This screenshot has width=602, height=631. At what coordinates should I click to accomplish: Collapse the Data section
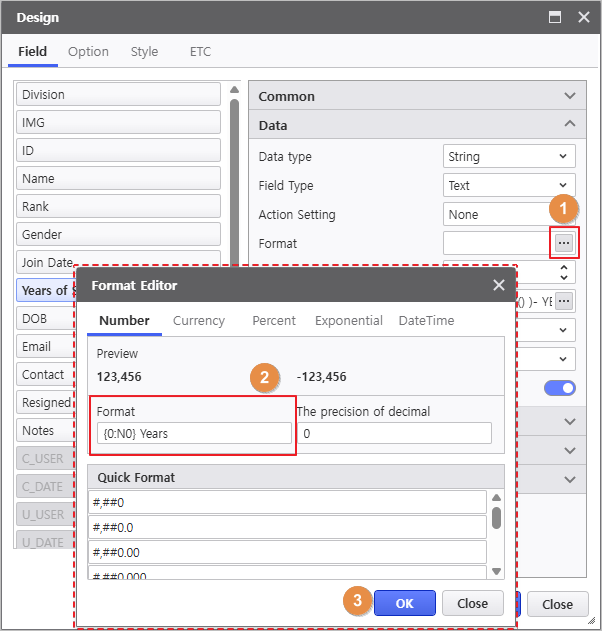pyautogui.click(x=570, y=125)
